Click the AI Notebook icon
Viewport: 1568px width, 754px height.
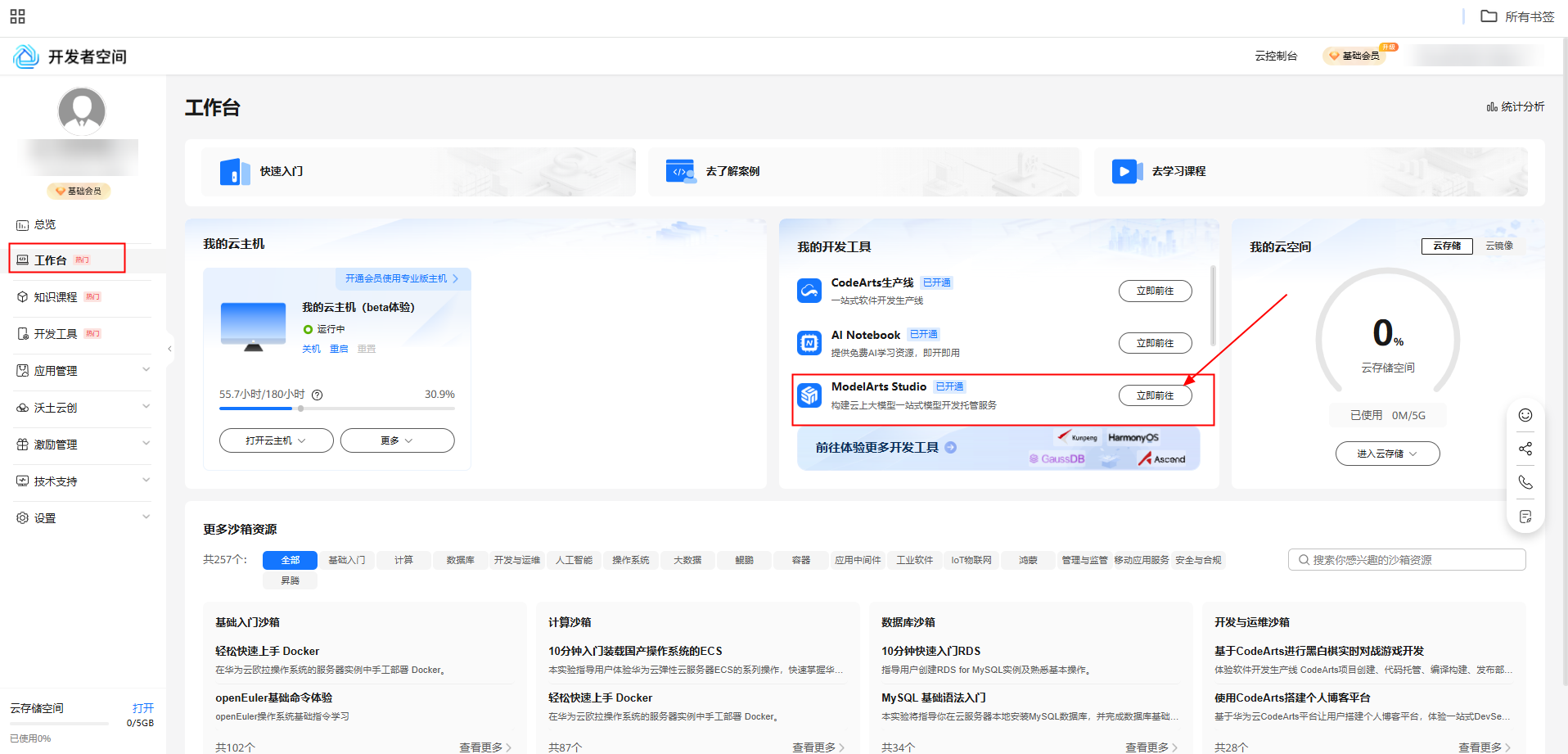coord(809,343)
